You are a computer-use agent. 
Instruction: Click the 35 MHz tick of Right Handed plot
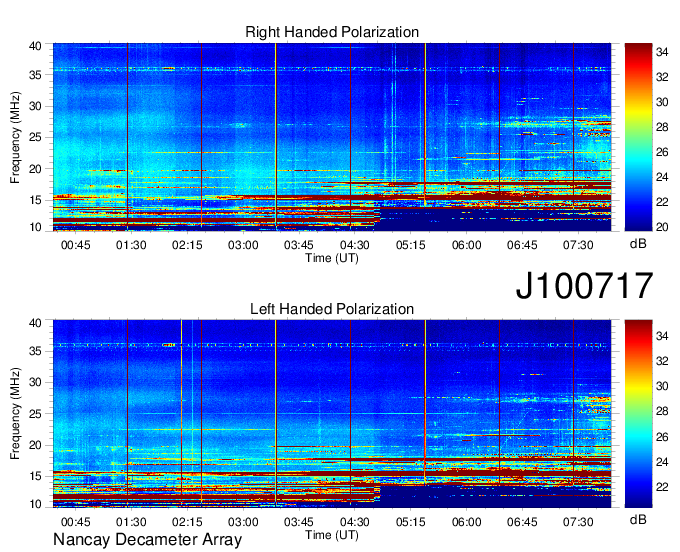pyautogui.click(x=35, y=75)
